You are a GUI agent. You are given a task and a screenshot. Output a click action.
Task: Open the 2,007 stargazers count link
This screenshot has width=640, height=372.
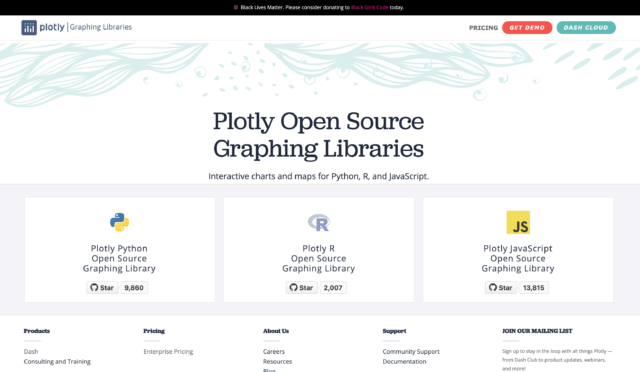pyautogui.click(x=333, y=287)
